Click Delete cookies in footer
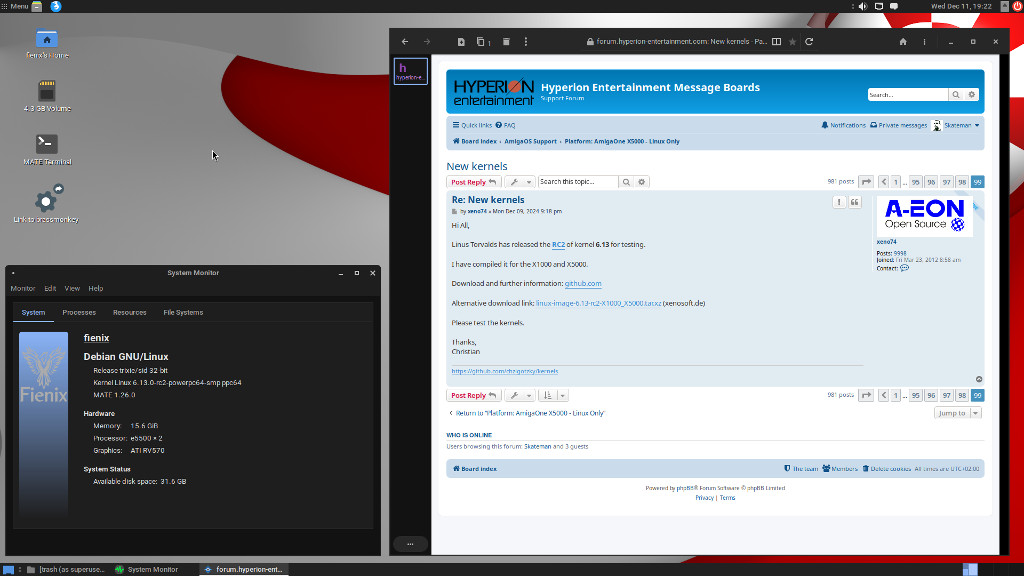This screenshot has height=576, width=1024. 886,469
